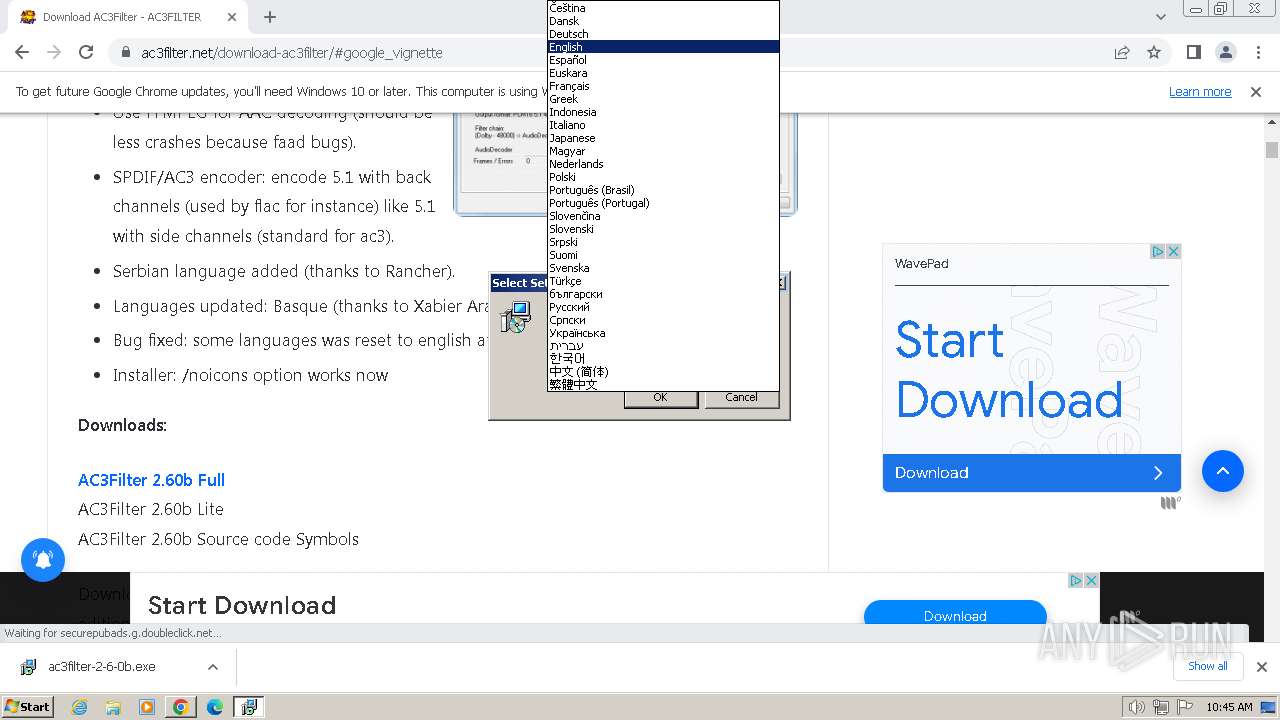
Task: Choose Slovenčina in the list
Action: click(x=663, y=216)
